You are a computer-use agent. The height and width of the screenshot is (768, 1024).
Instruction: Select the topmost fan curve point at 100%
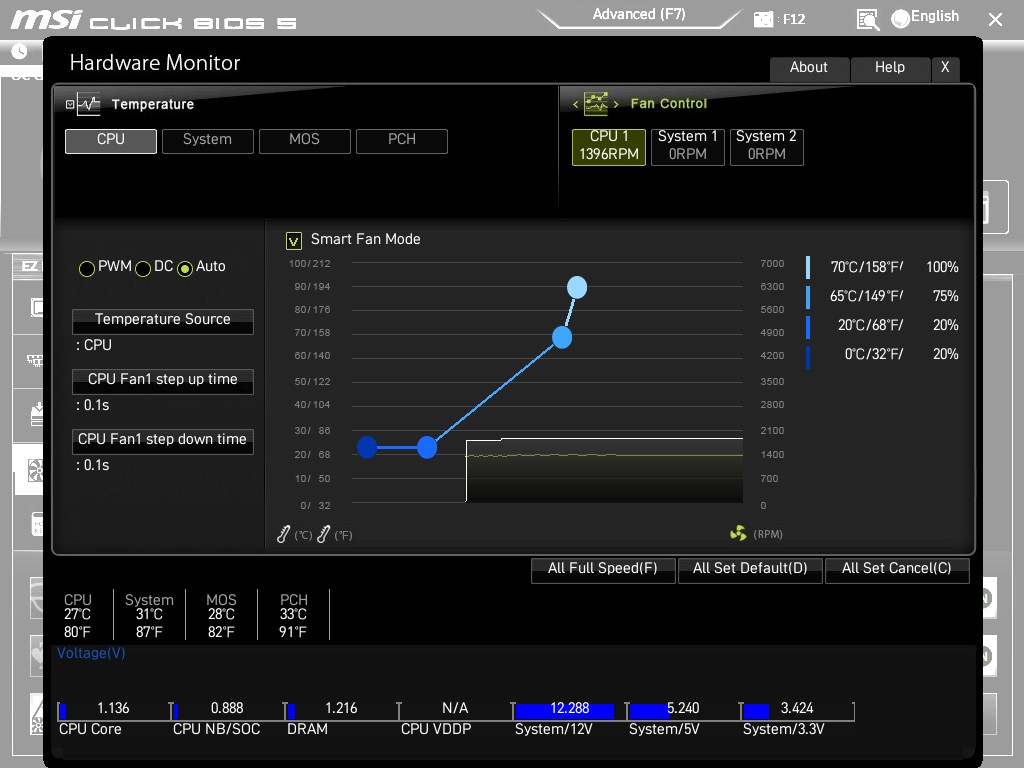tap(577, 287)
